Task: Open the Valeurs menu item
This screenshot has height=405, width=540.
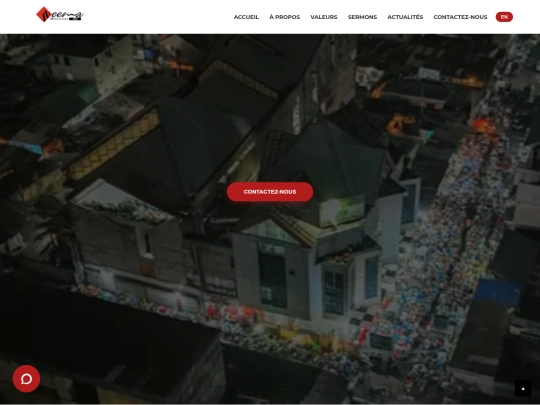Action: (324, 17)
